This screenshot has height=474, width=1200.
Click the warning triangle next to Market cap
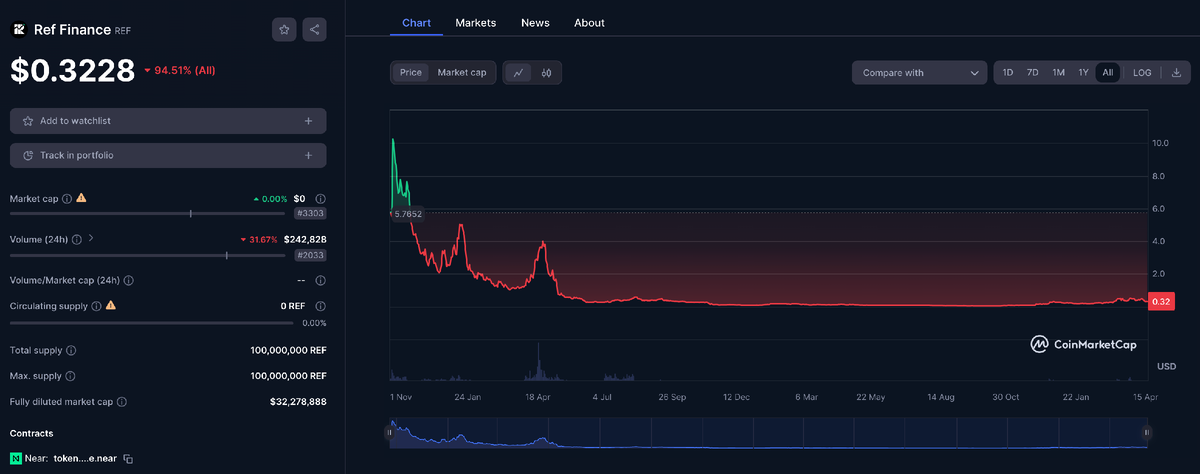(81, 198)
